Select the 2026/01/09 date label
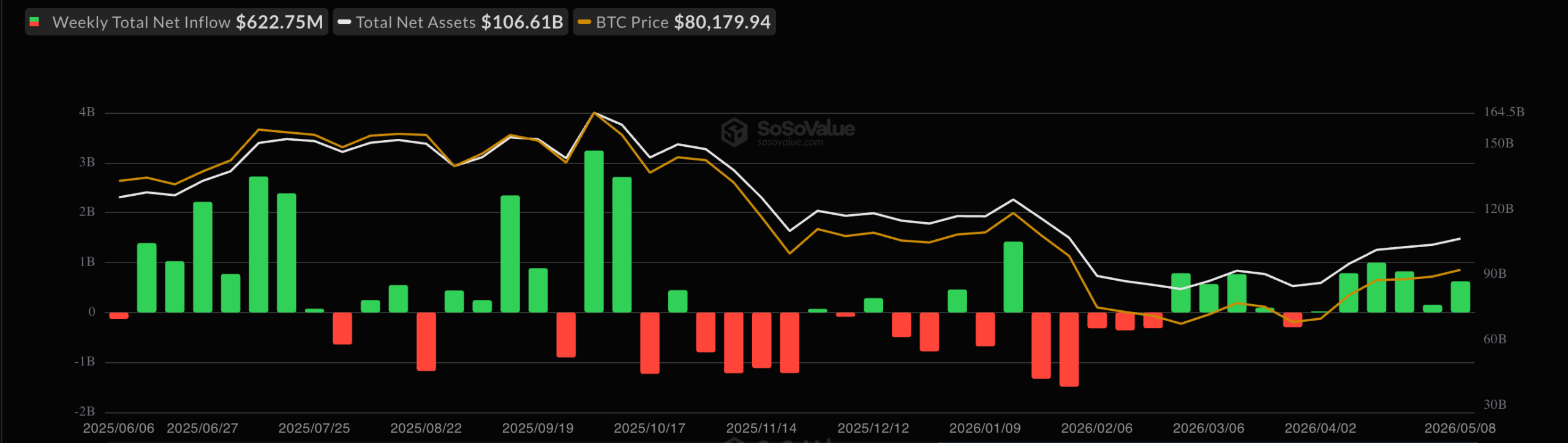 pos(985,428)
